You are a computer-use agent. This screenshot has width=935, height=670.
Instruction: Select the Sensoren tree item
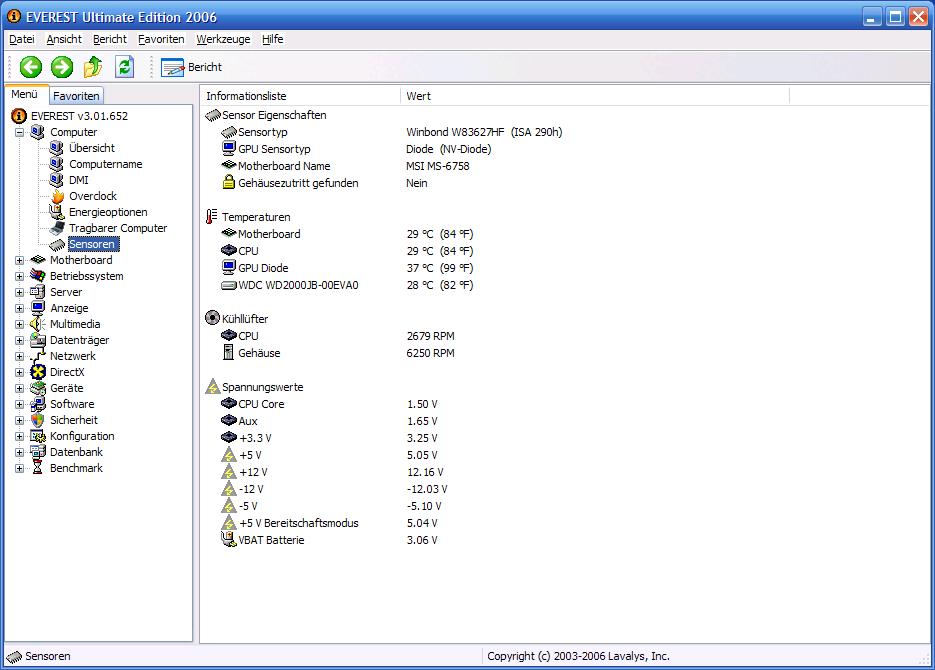pos(92,244)
